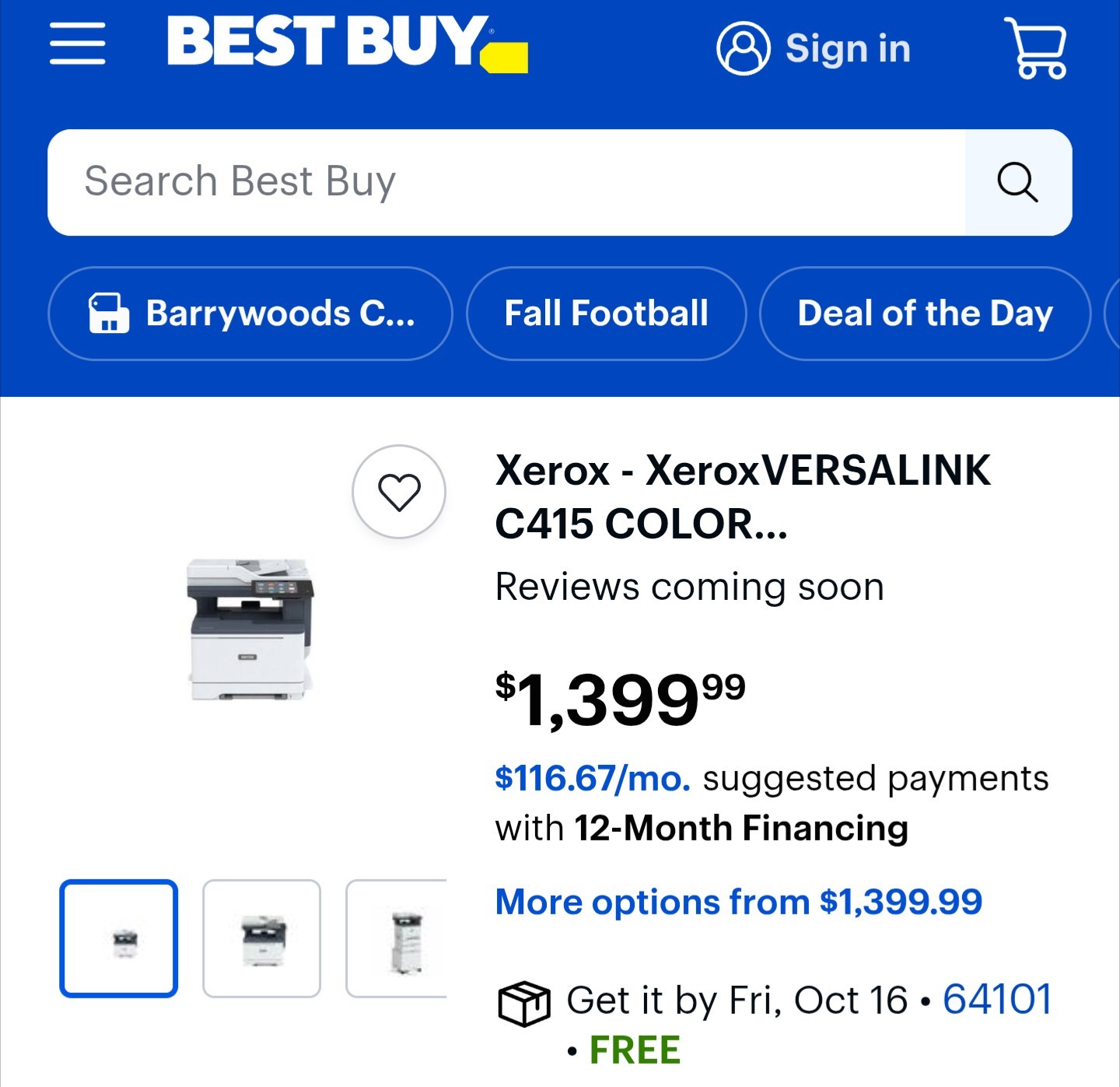Save the printer with heart icon
Screen dimensions: 1120x1087
[x=399, y=492]
